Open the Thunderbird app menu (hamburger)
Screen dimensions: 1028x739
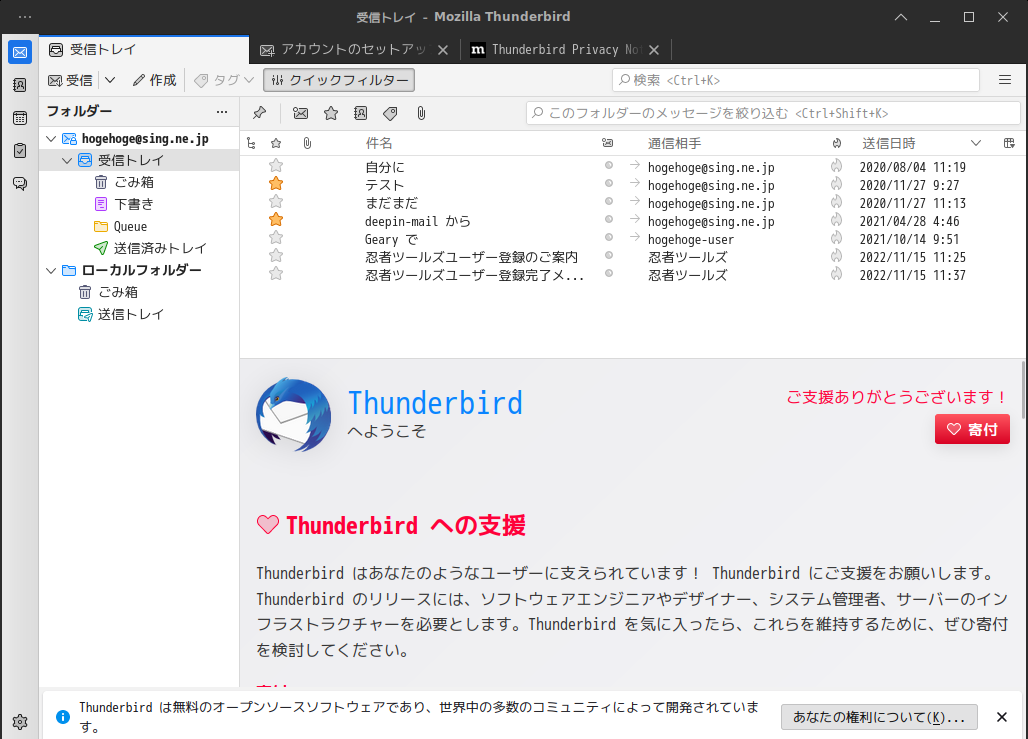(x=1005, y=80)
